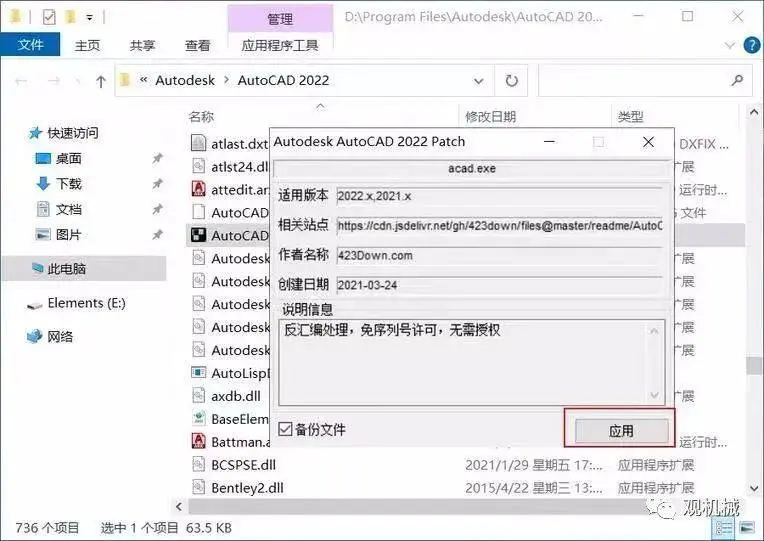The width and height of the screenshot is (764, 541).
Task: Click the 应用 button in Patch dialog
Action: [x=621, y=430]
